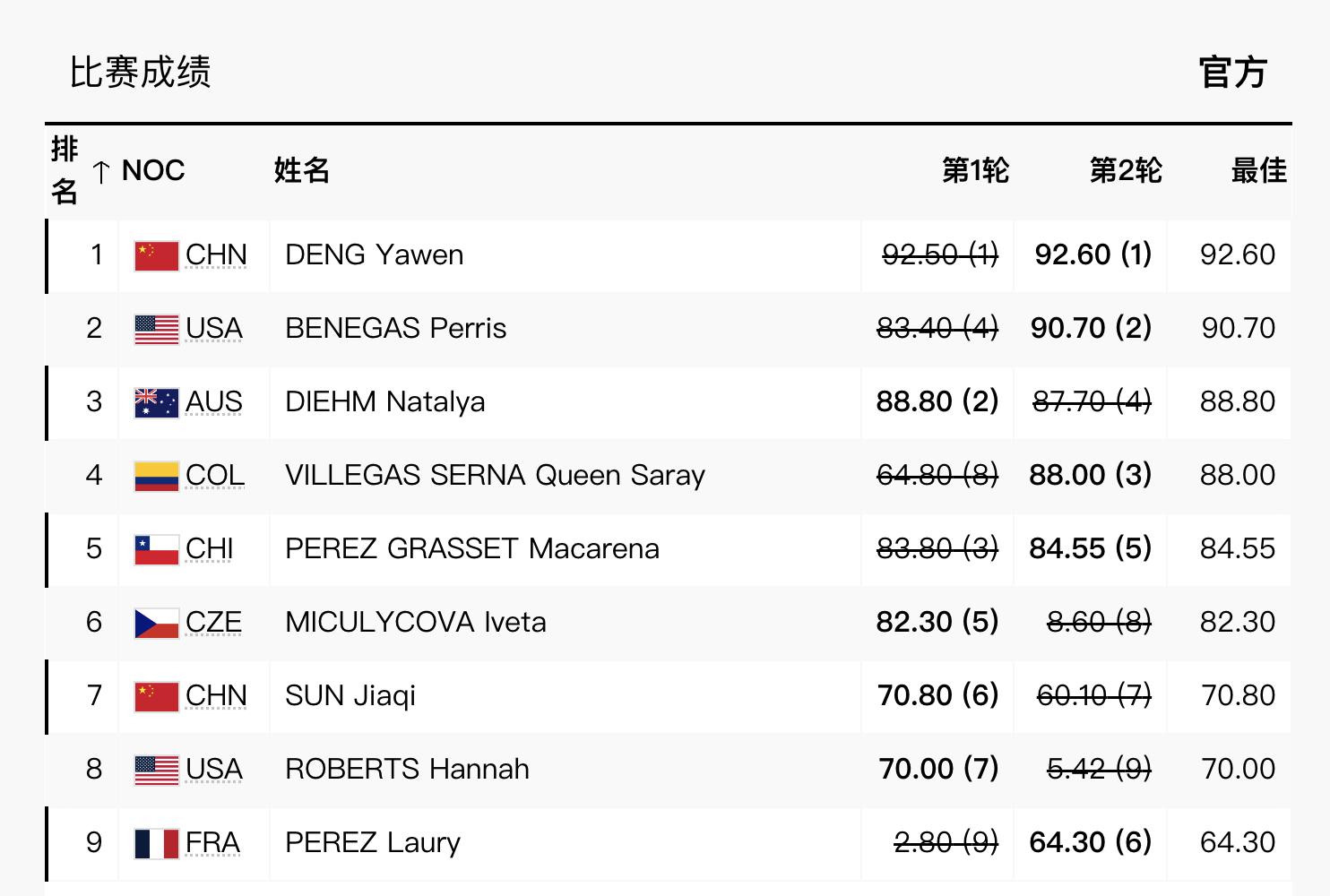
Task: Sort by 最佳 column header
Action: pos(1258,170)
